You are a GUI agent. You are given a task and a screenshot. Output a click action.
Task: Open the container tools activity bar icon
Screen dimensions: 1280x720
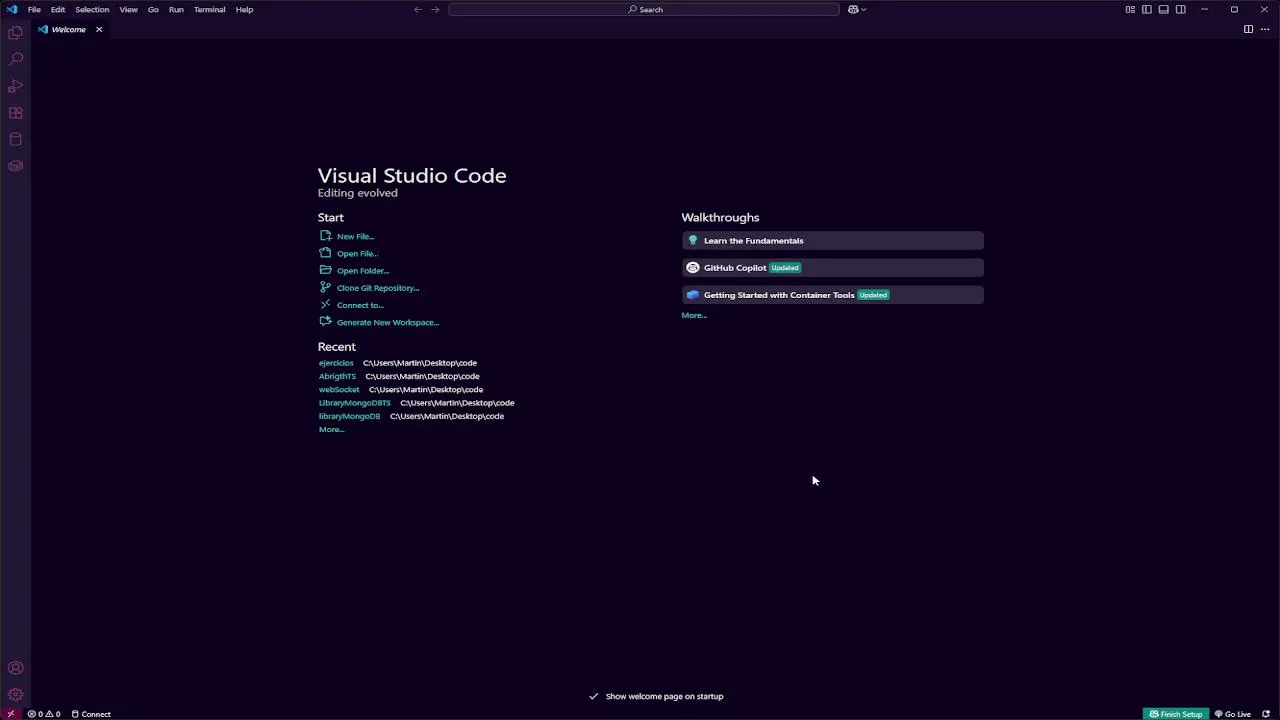coord(15,166)
